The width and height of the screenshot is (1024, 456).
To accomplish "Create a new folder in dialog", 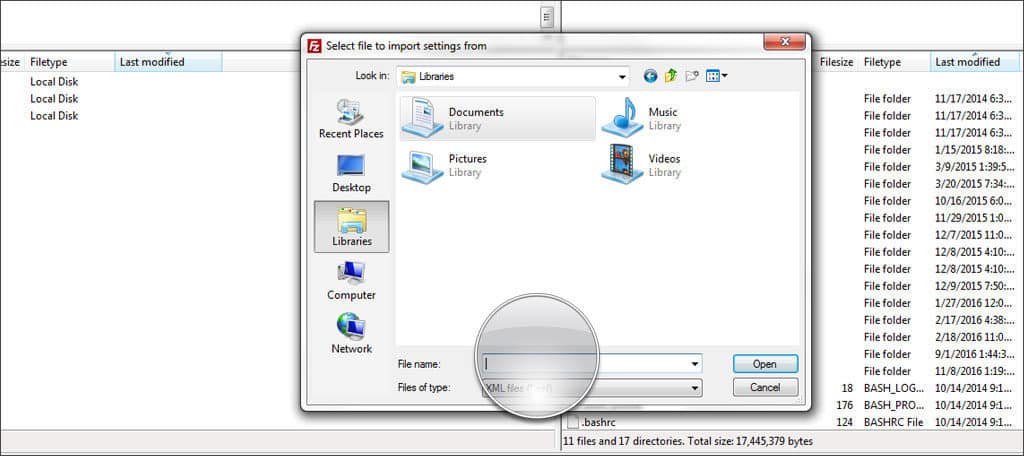I will 691,76.
